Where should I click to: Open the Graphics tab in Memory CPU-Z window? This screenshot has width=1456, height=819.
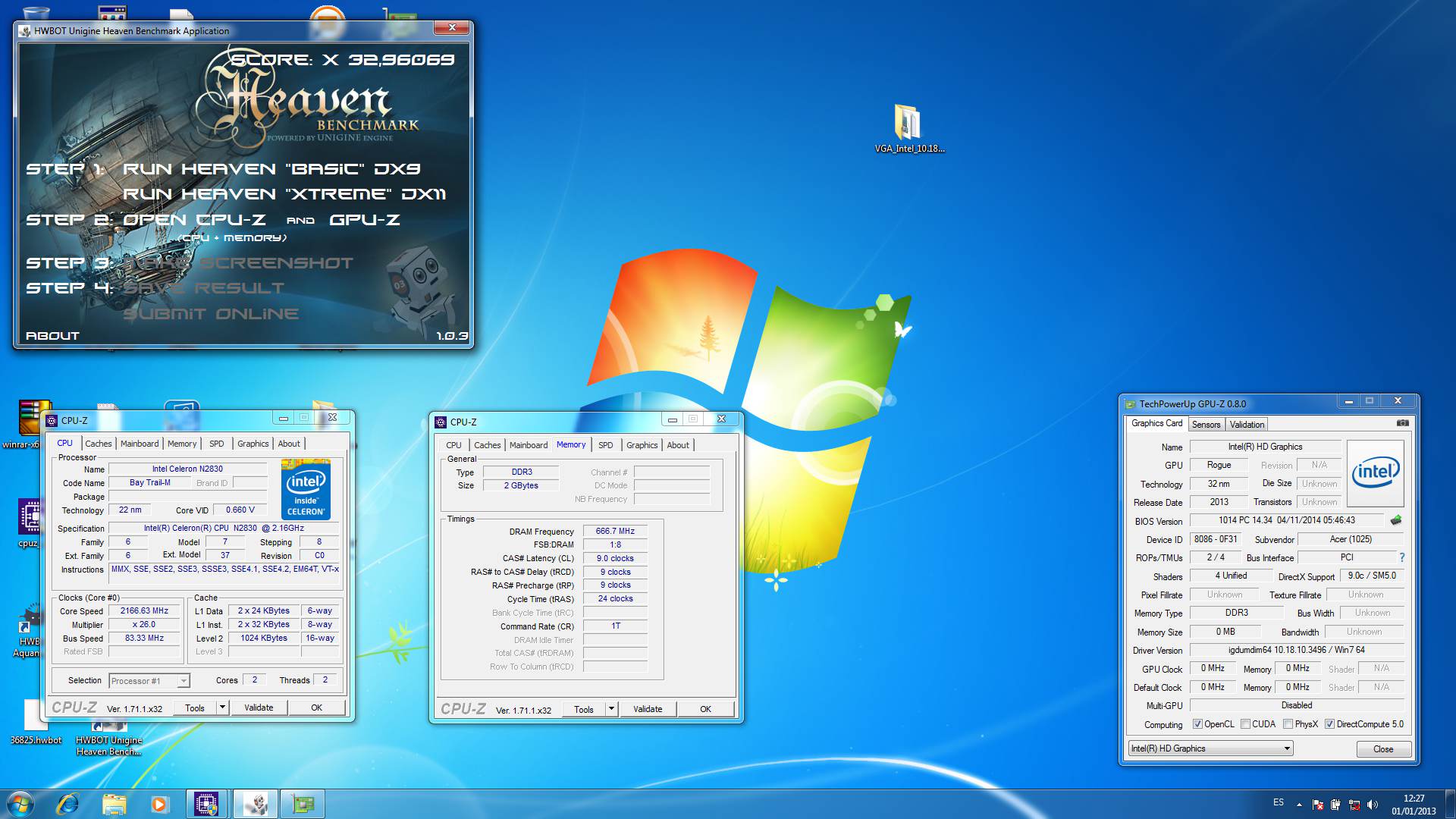tap(642, 445)
